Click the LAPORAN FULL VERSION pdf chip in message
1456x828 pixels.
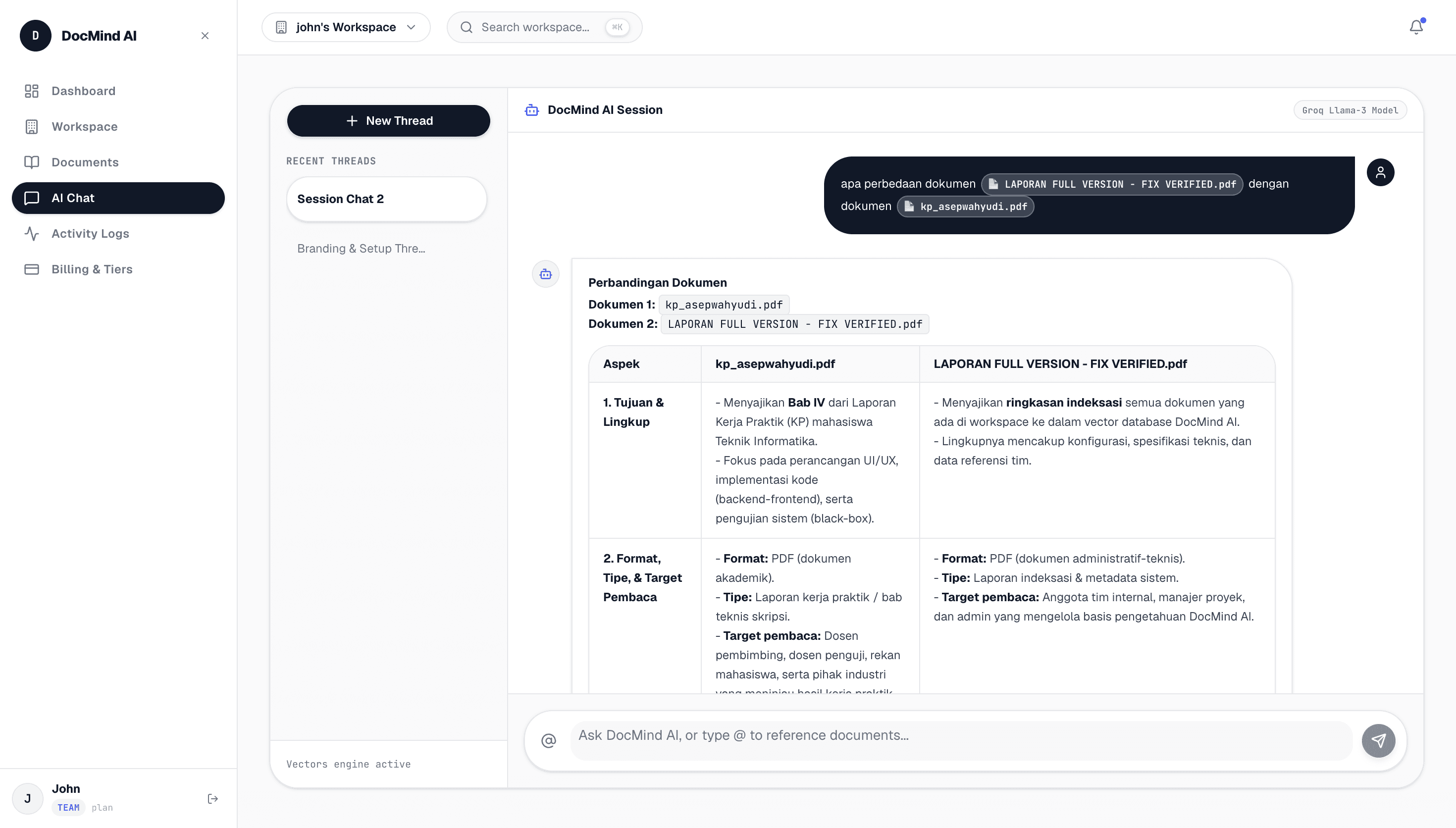click(x=1112, y=184)
